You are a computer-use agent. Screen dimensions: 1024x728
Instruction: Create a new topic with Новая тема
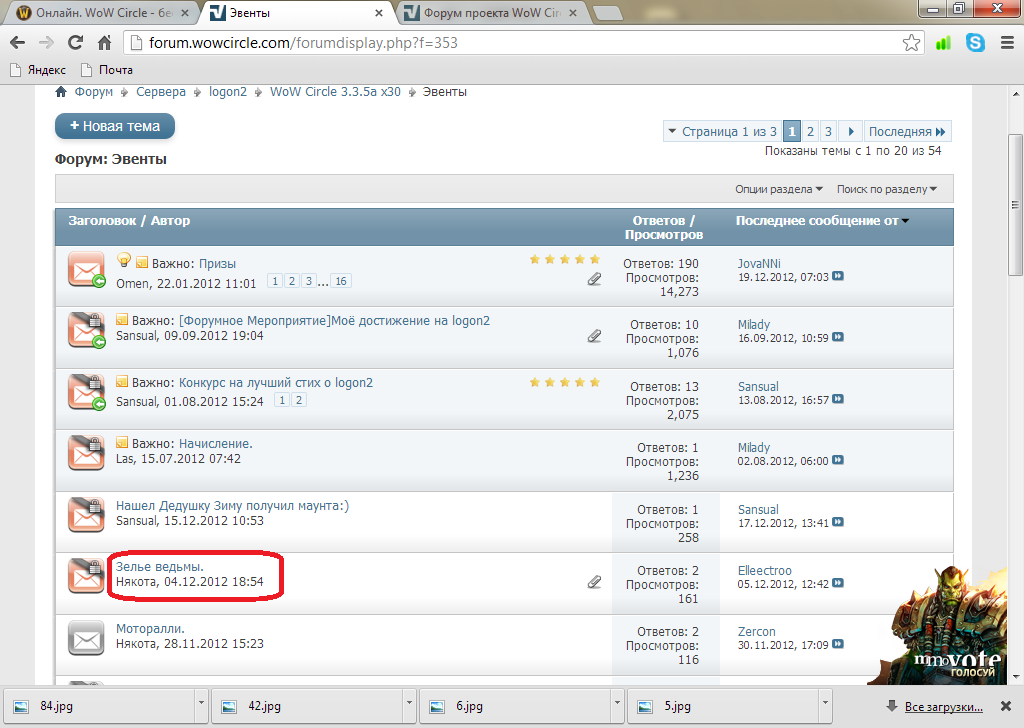point(115,126)
